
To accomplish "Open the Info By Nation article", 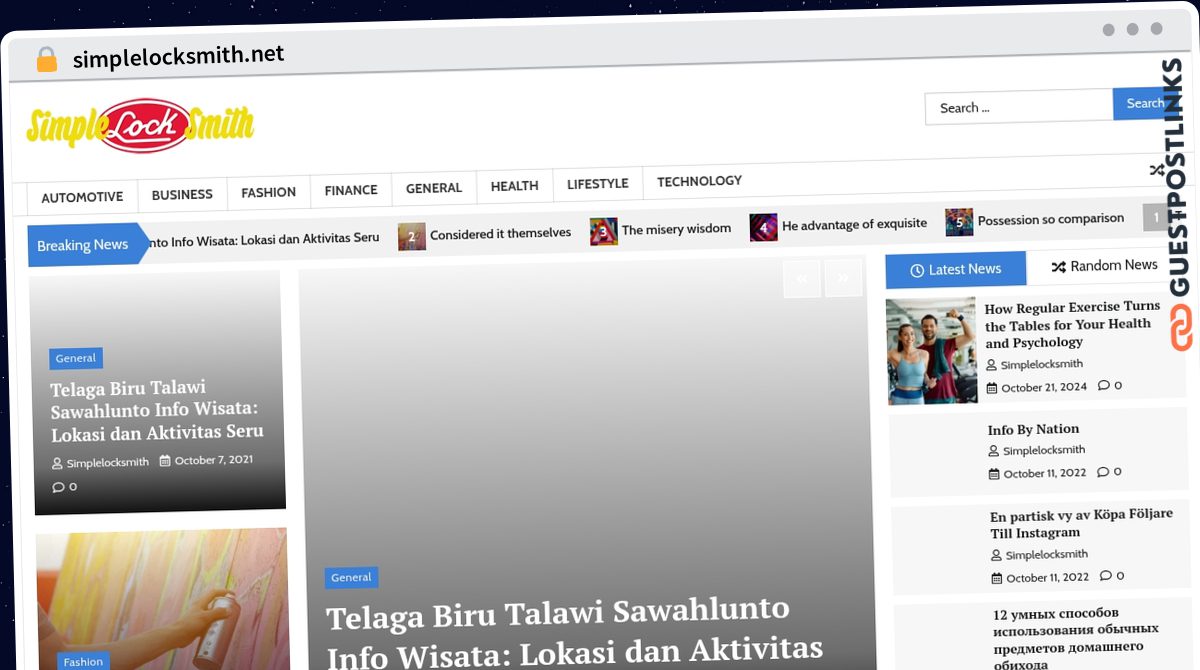I will [x=1033, y=429].
